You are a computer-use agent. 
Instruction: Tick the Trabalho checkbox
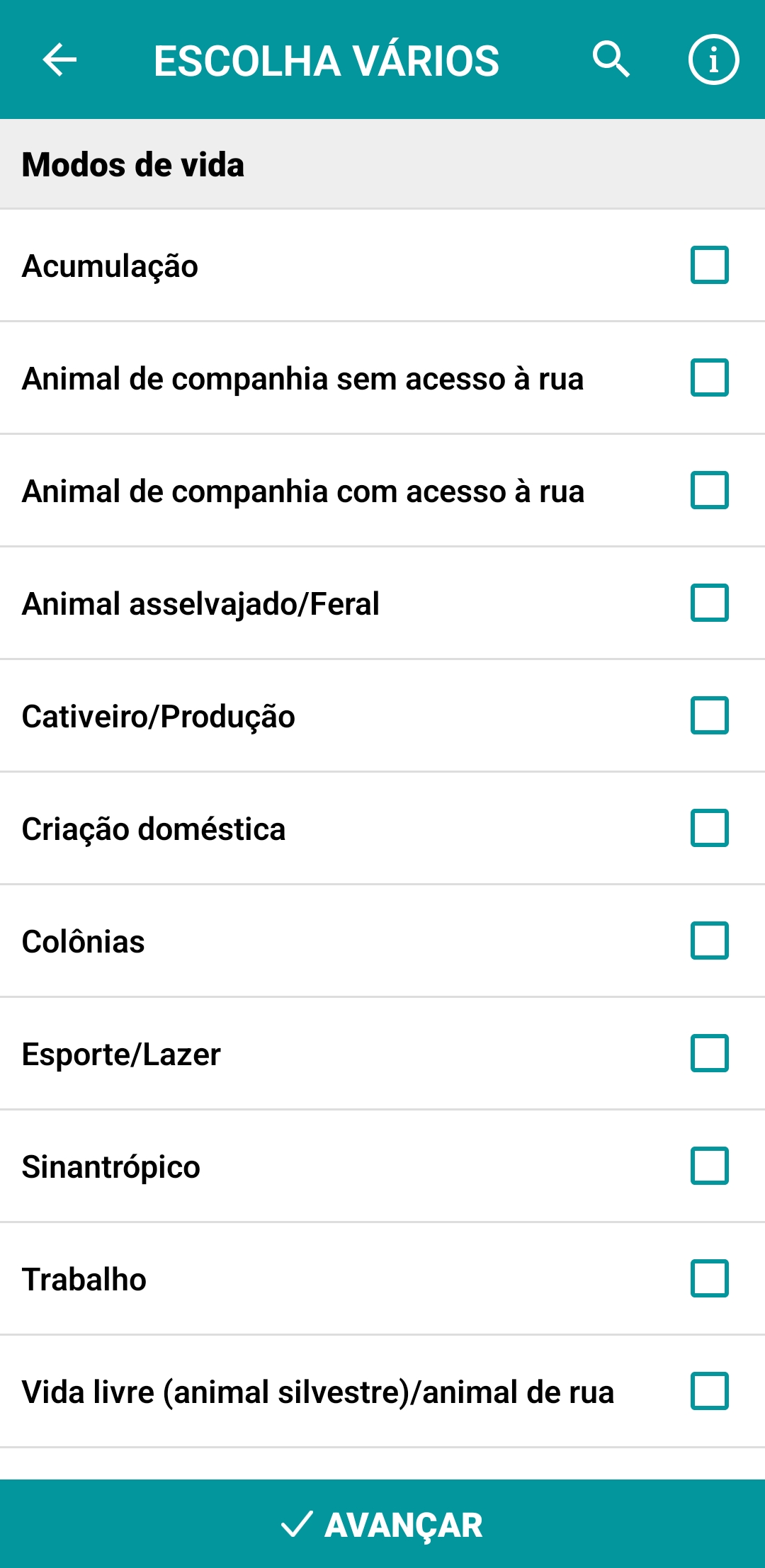coord(709,1278)
